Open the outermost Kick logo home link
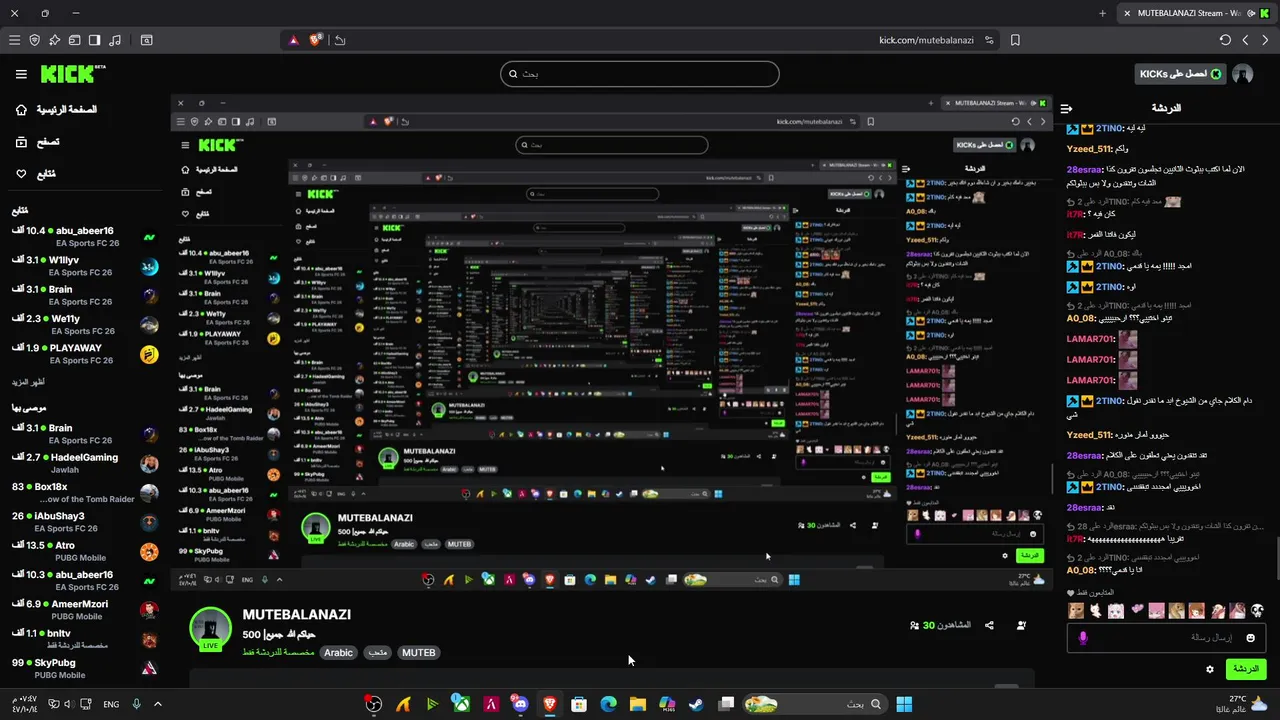The height and width of the screenshot is (720, 1280). pyautogui.click(x=72, y=74)
